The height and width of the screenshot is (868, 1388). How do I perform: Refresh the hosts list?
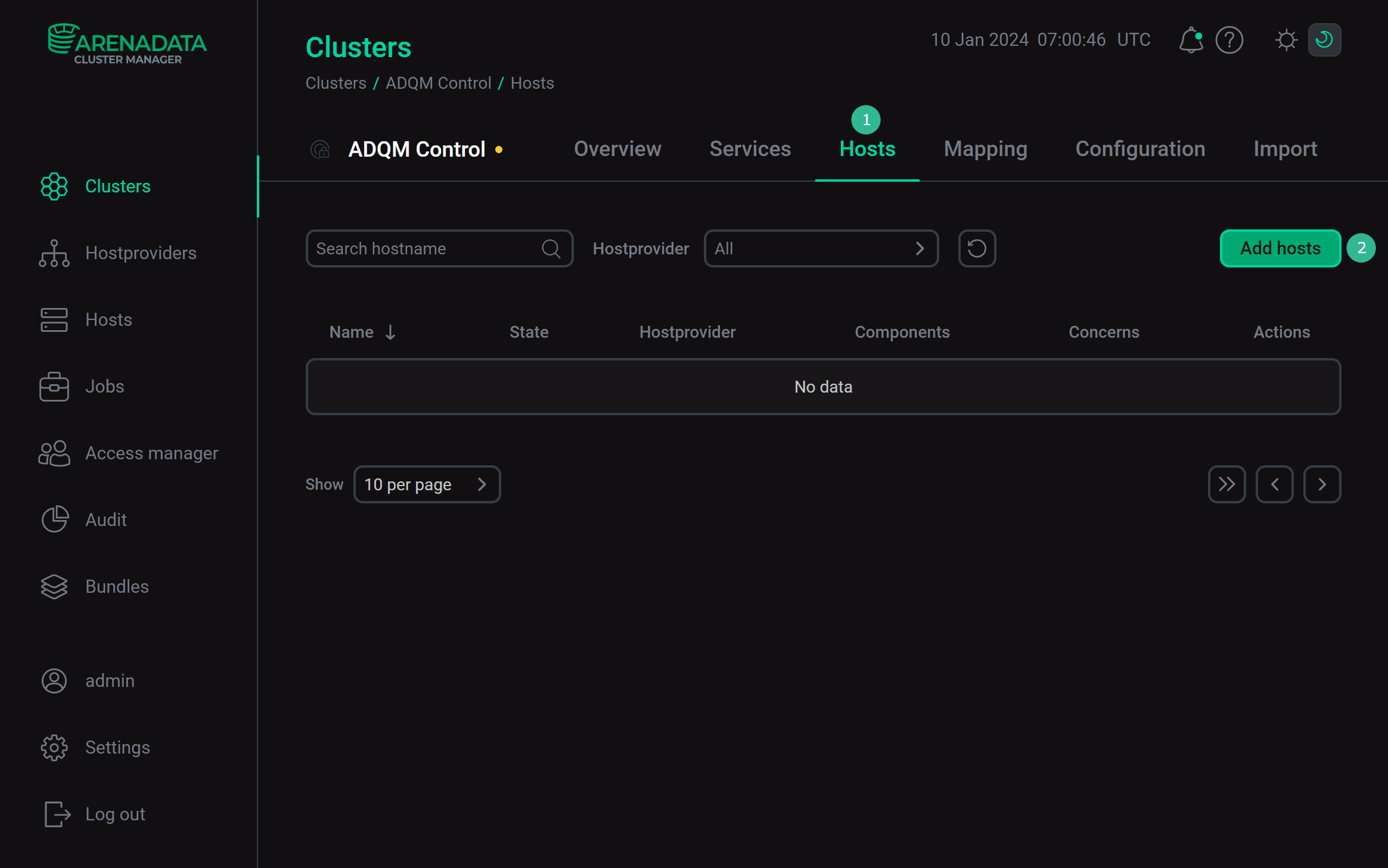(x=977, y=248)
